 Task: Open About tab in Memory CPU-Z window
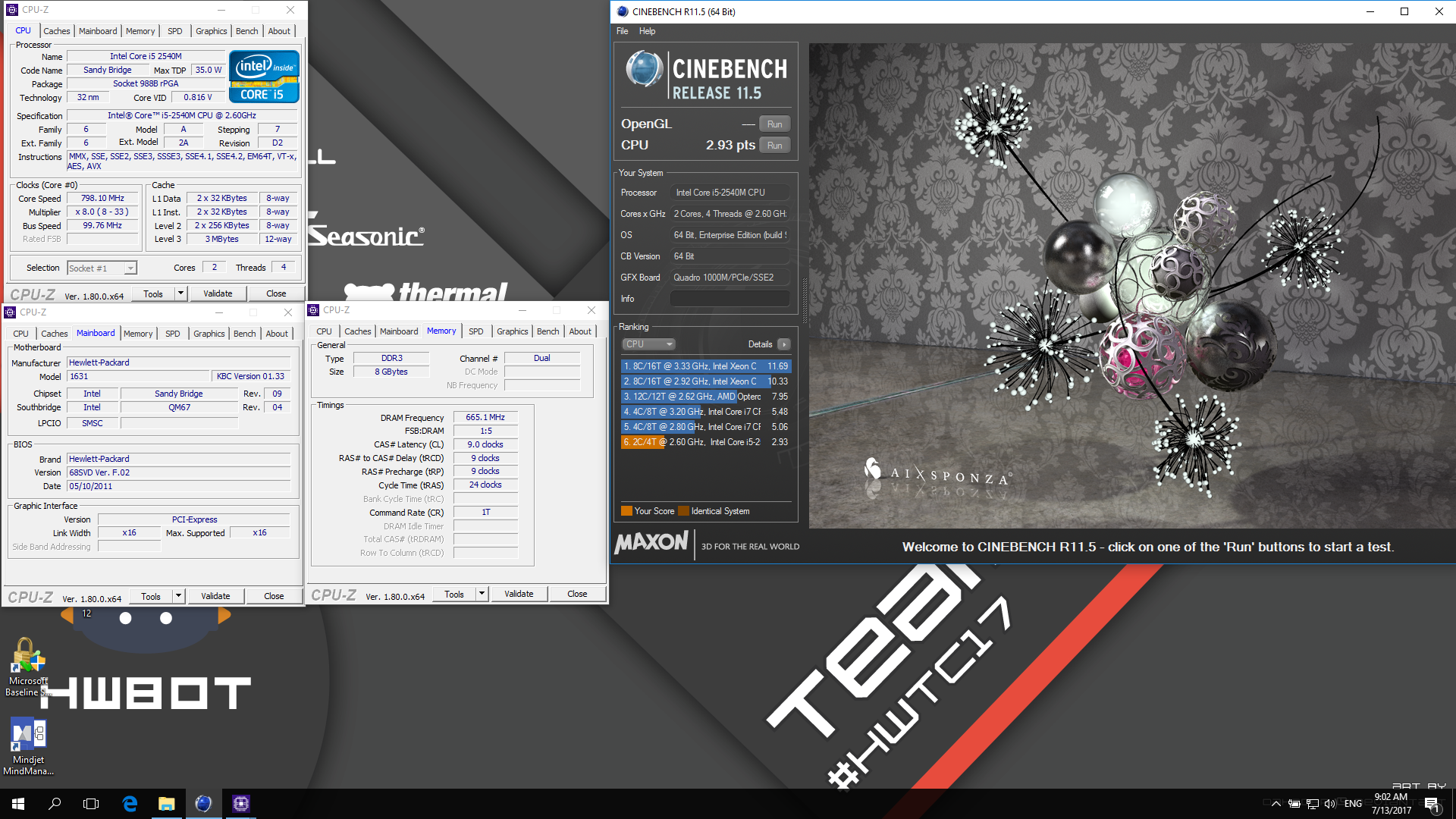(580, 331)
